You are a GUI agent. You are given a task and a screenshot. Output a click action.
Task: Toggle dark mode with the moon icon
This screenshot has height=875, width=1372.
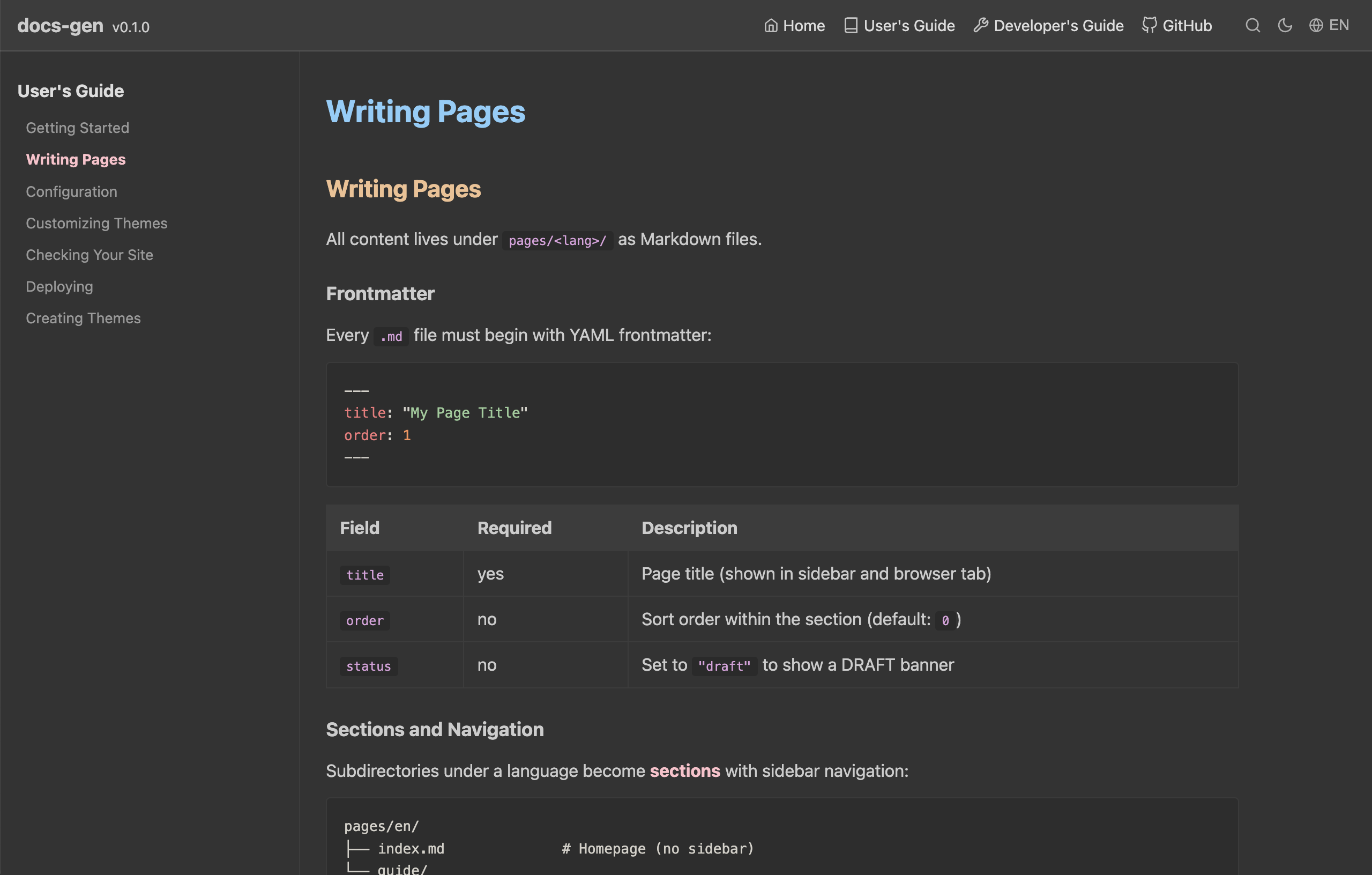[1285, 25]
